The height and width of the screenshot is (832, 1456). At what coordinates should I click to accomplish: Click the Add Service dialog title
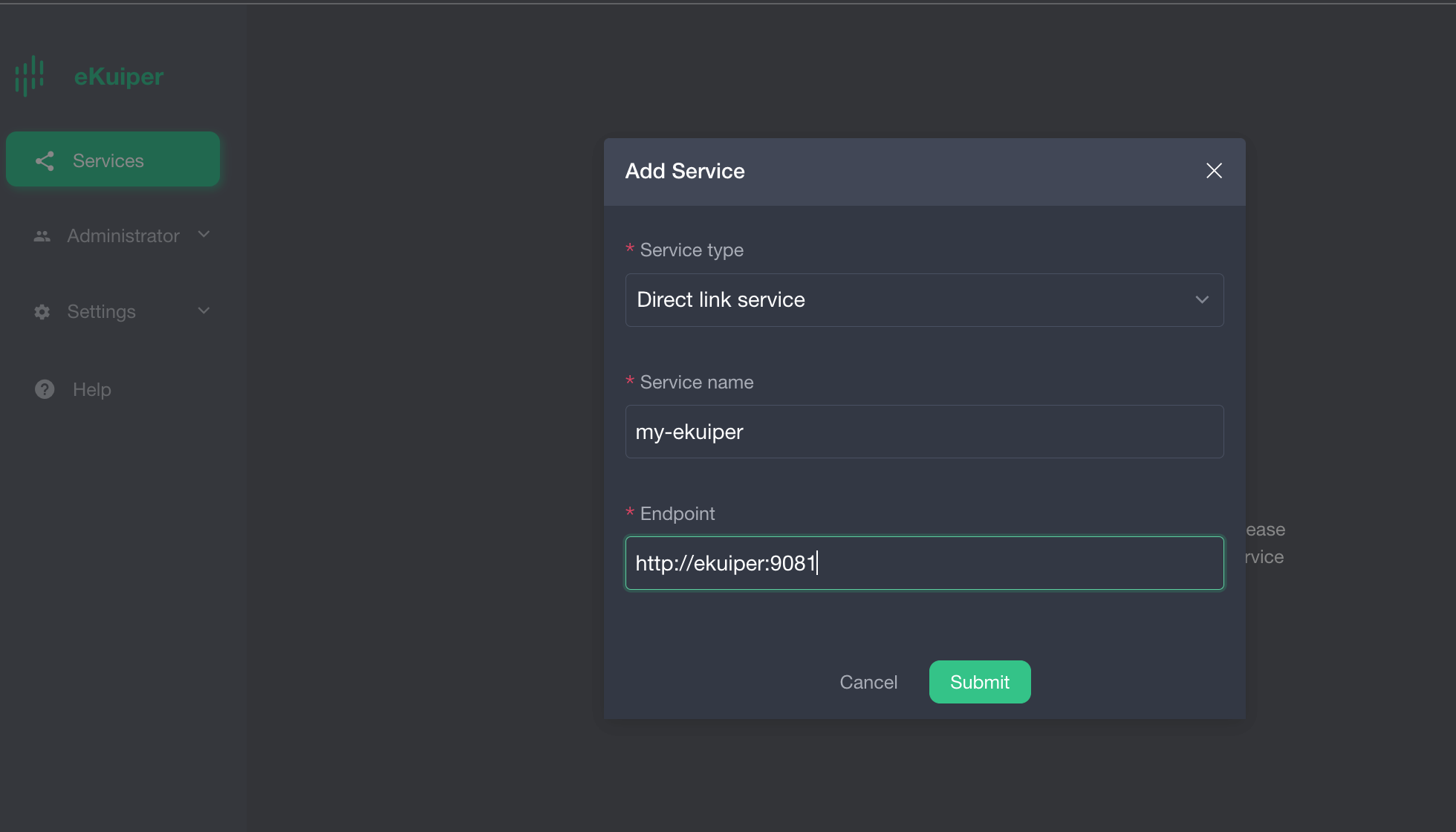[685, 171]
